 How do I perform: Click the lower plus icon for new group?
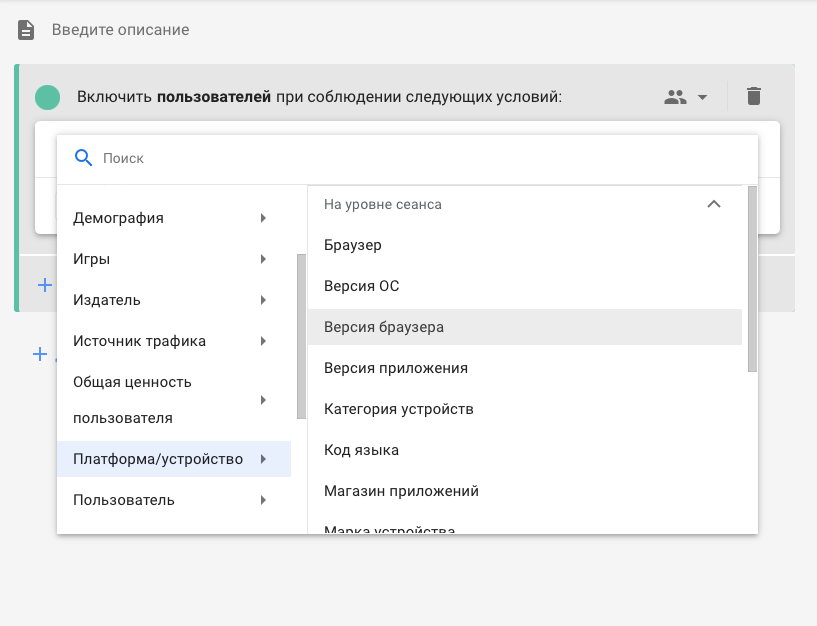(x=40, y=354)
